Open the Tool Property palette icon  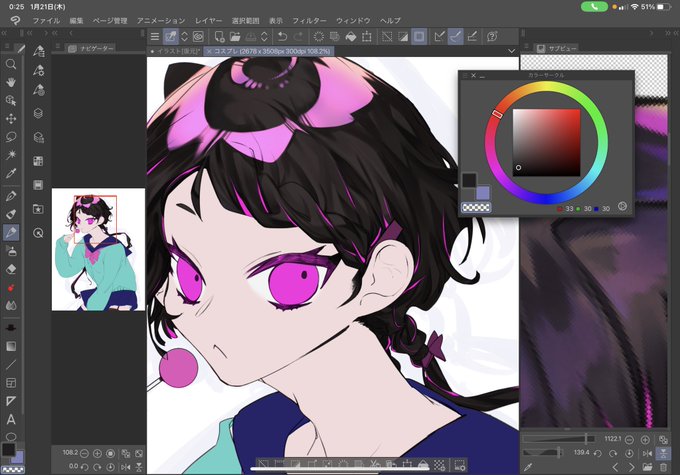(39, 70)
